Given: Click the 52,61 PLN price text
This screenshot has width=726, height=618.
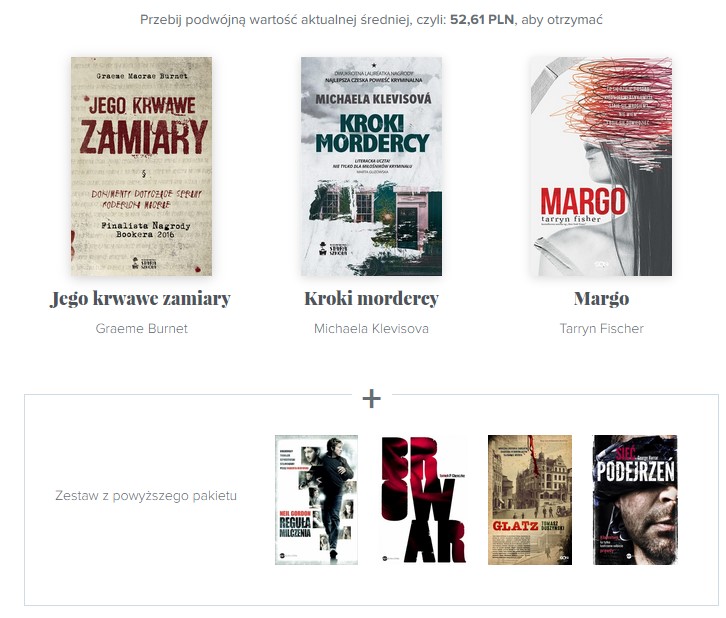Looking at the screenshot, I should coord(482,20).
